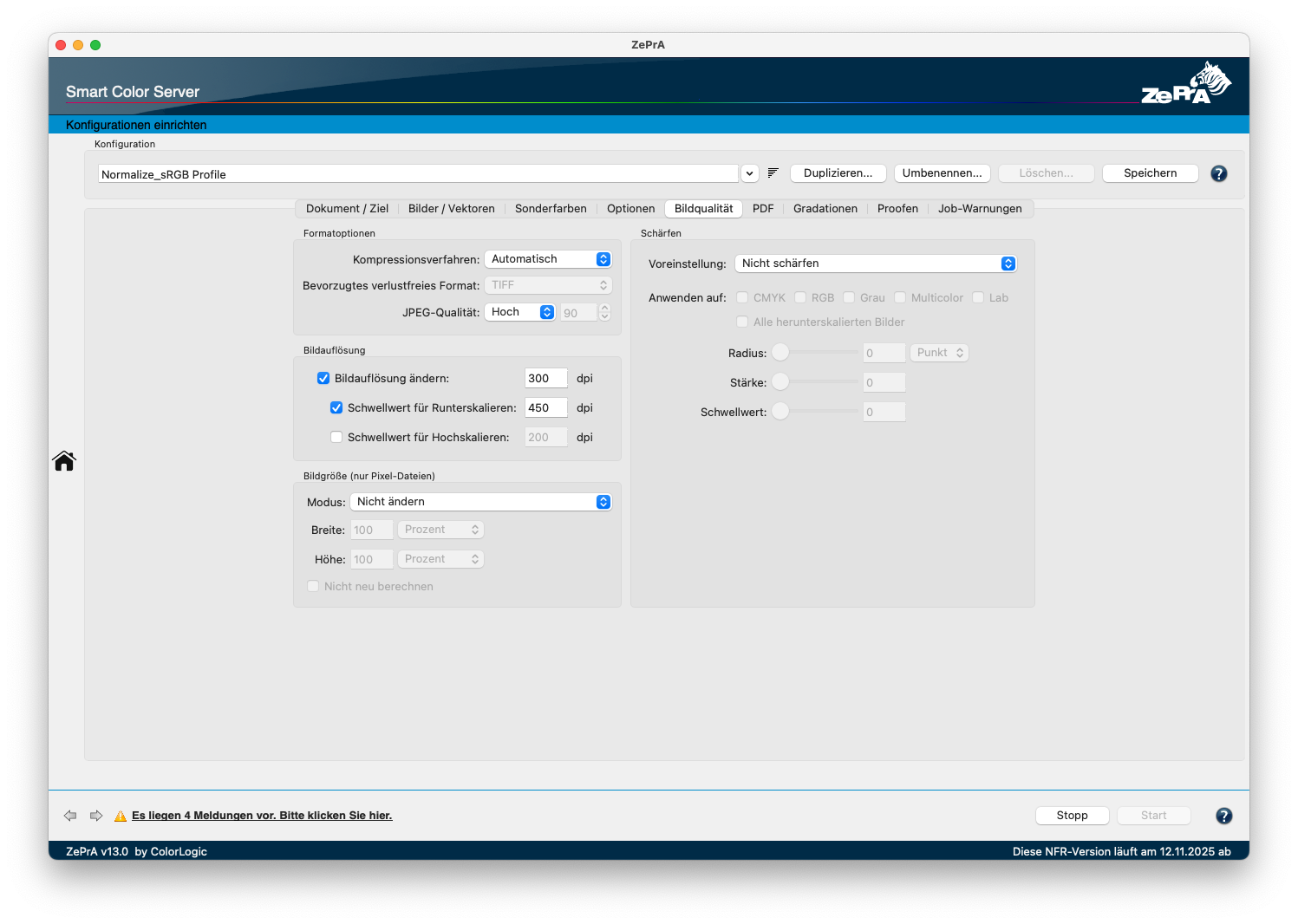This screenshot has height=924, width=1298.
Task: Click the Bildauflösung 300 dpi input field
Action: (545, 379)
